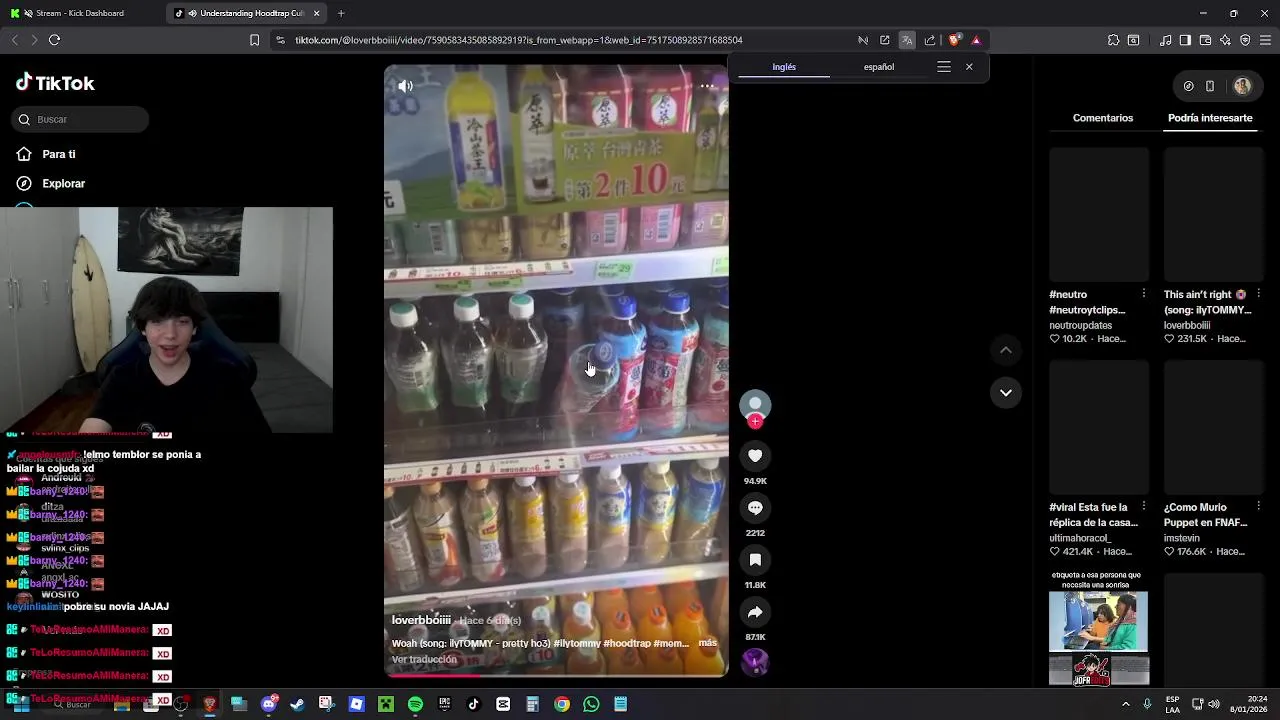Open Leo AI sparkle icon
Screen dimensions: 1280x720
tap(1225, 40)
